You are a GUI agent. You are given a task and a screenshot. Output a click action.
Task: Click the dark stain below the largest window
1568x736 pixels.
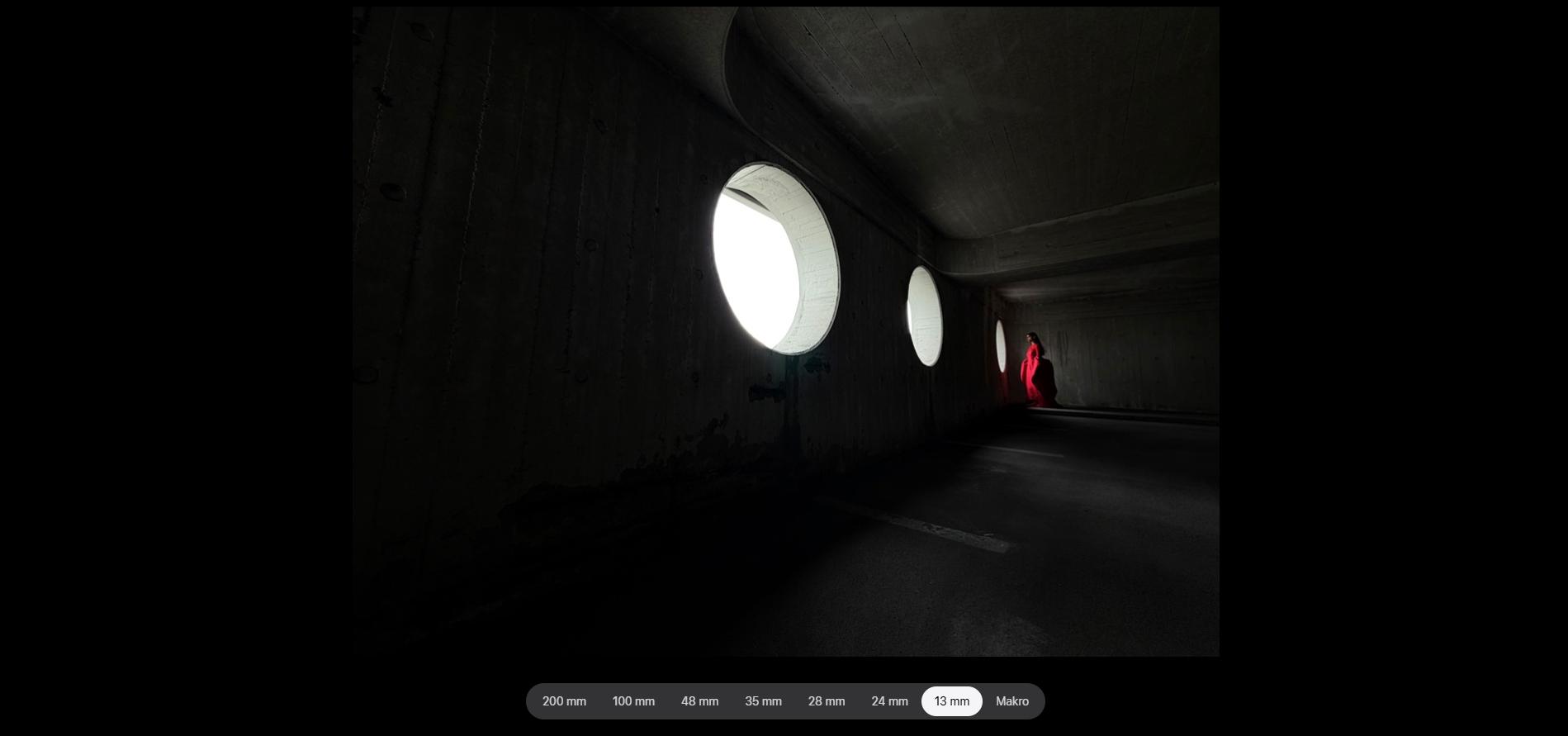tap(768, 392)
